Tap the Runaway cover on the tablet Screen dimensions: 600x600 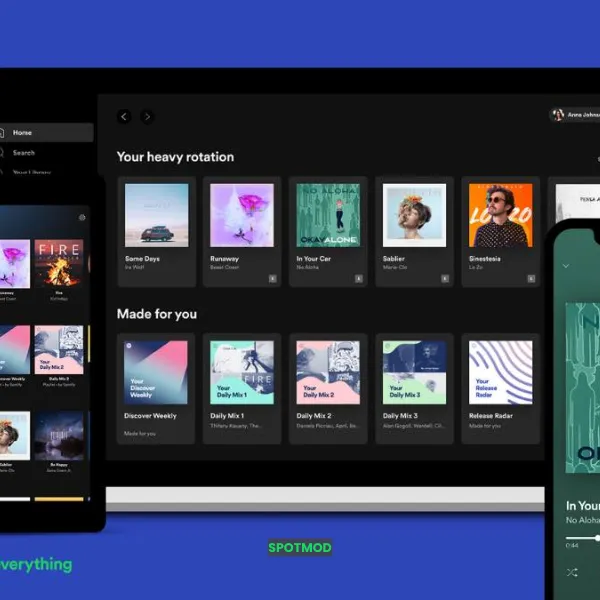(15, 264)
